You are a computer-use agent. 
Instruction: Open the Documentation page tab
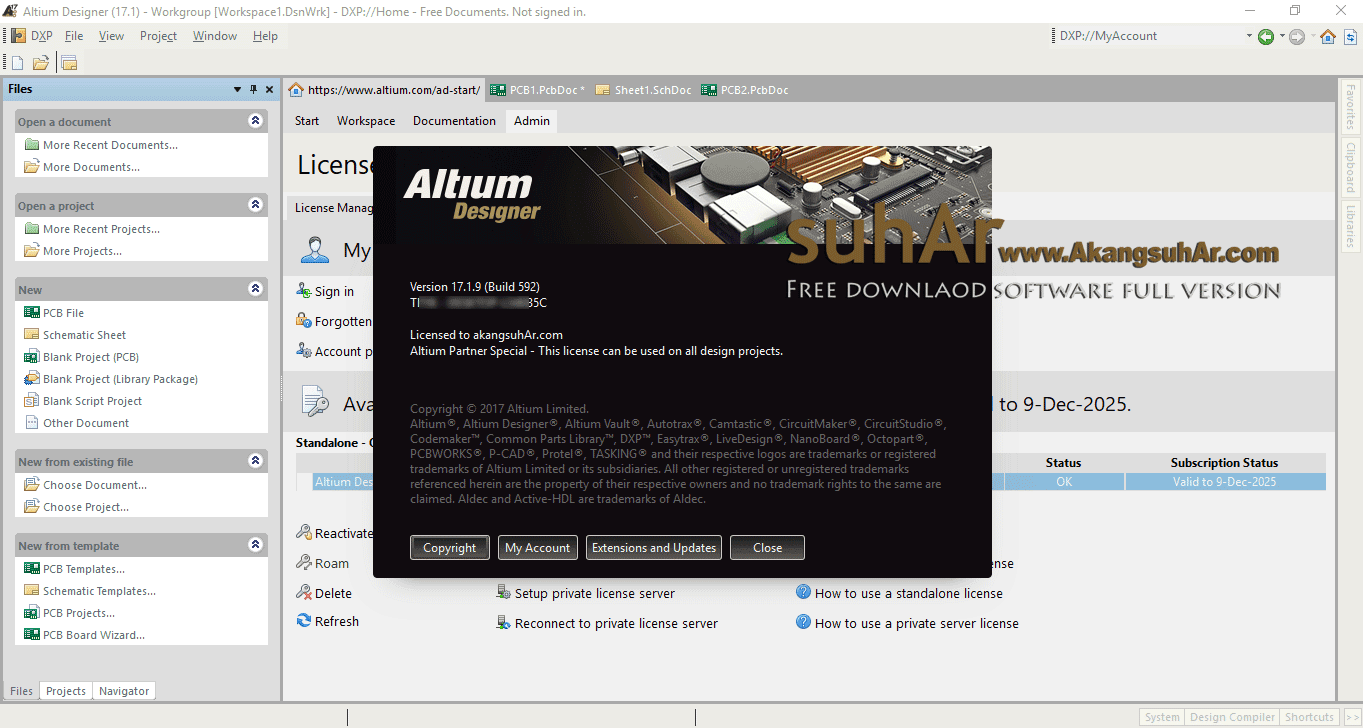click(x=454, y=121)
